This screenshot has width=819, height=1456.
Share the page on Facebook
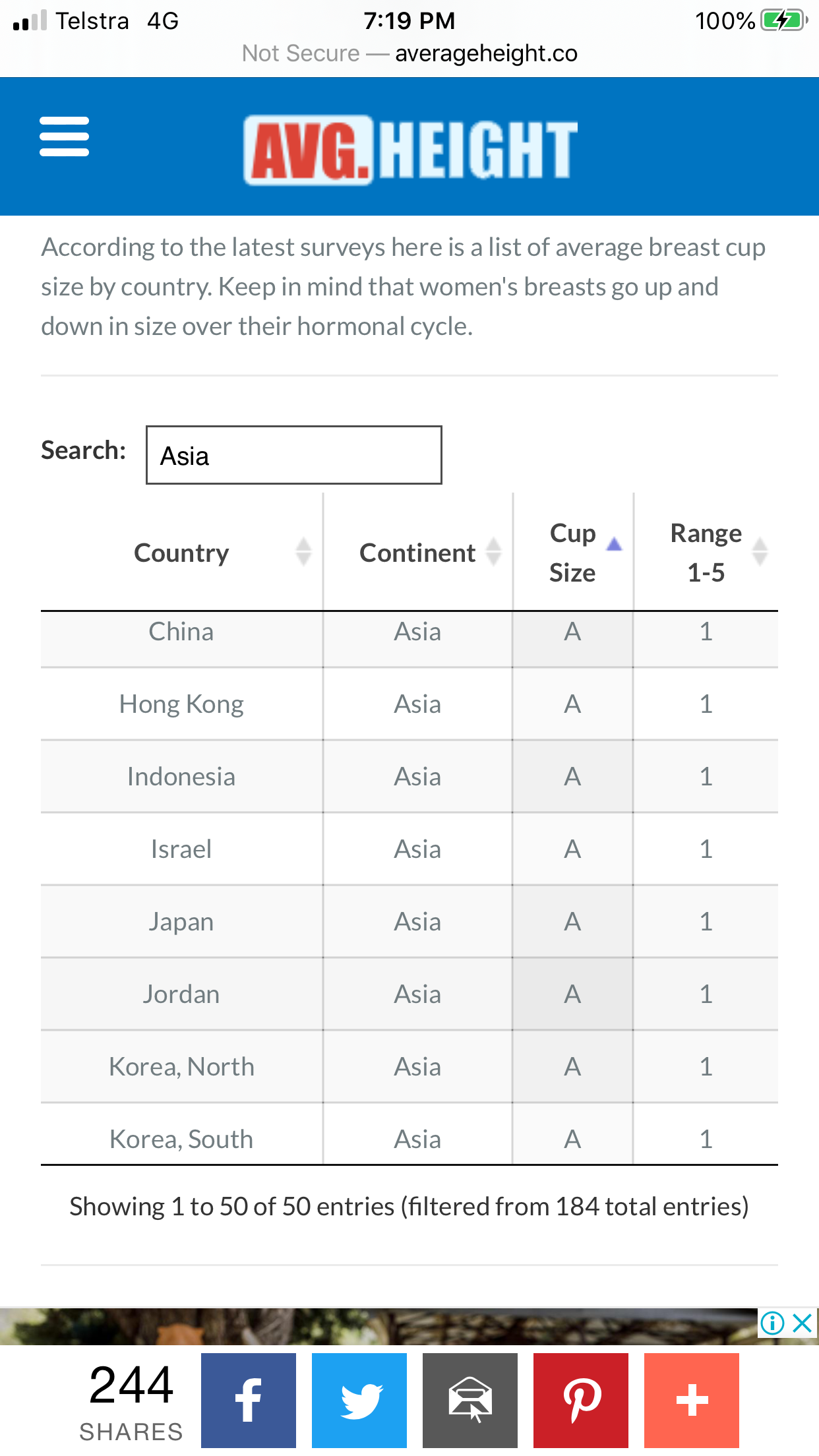(x=248, y=1400)
